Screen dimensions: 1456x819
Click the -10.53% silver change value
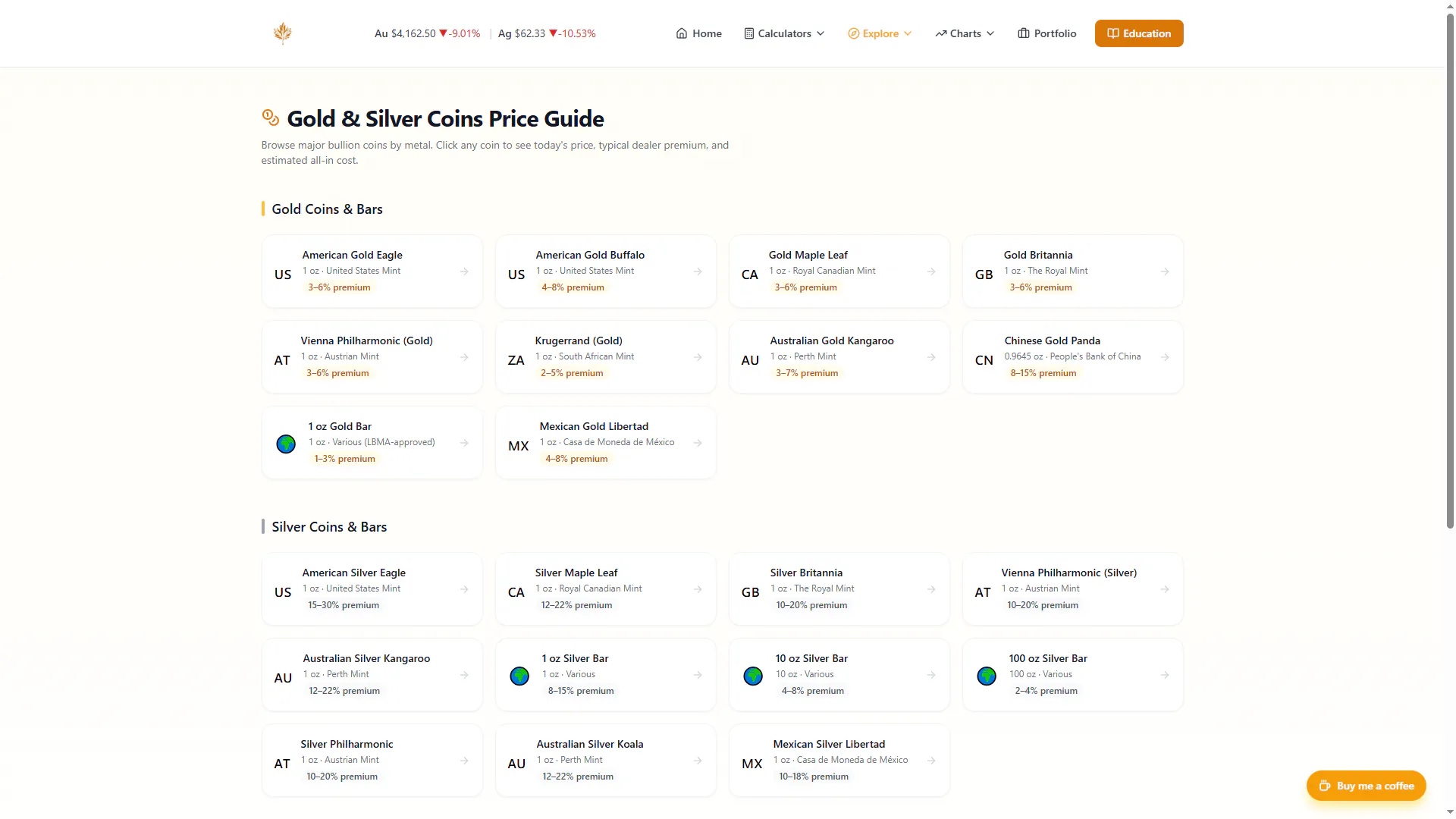pos(577,33)
